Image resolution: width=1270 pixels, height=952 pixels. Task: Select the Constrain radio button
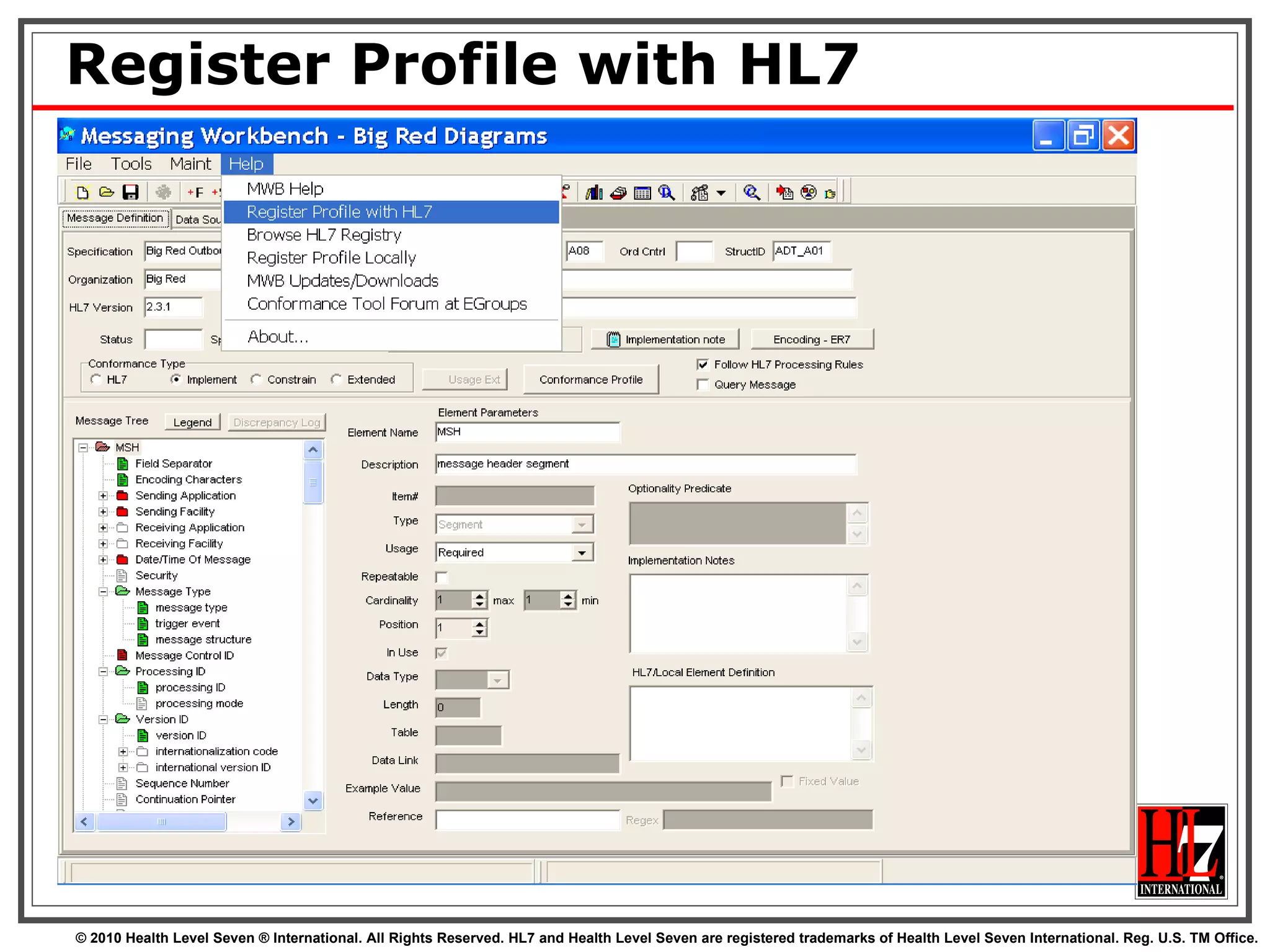click(x=256, y=379)
